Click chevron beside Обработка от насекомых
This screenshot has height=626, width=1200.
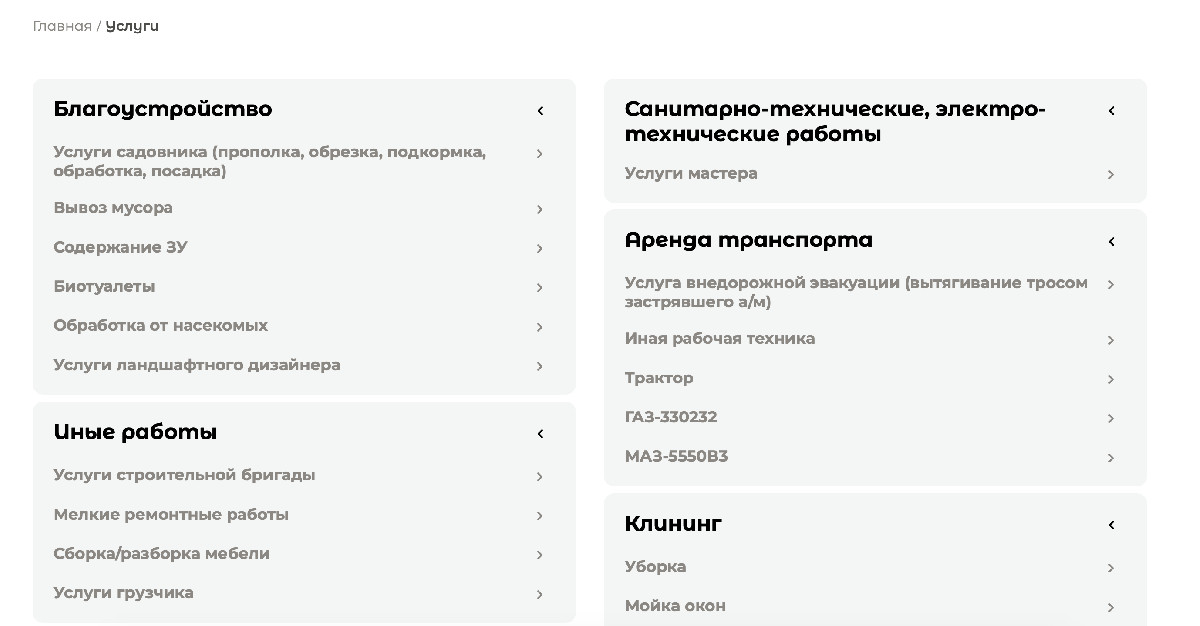point(540,328)
